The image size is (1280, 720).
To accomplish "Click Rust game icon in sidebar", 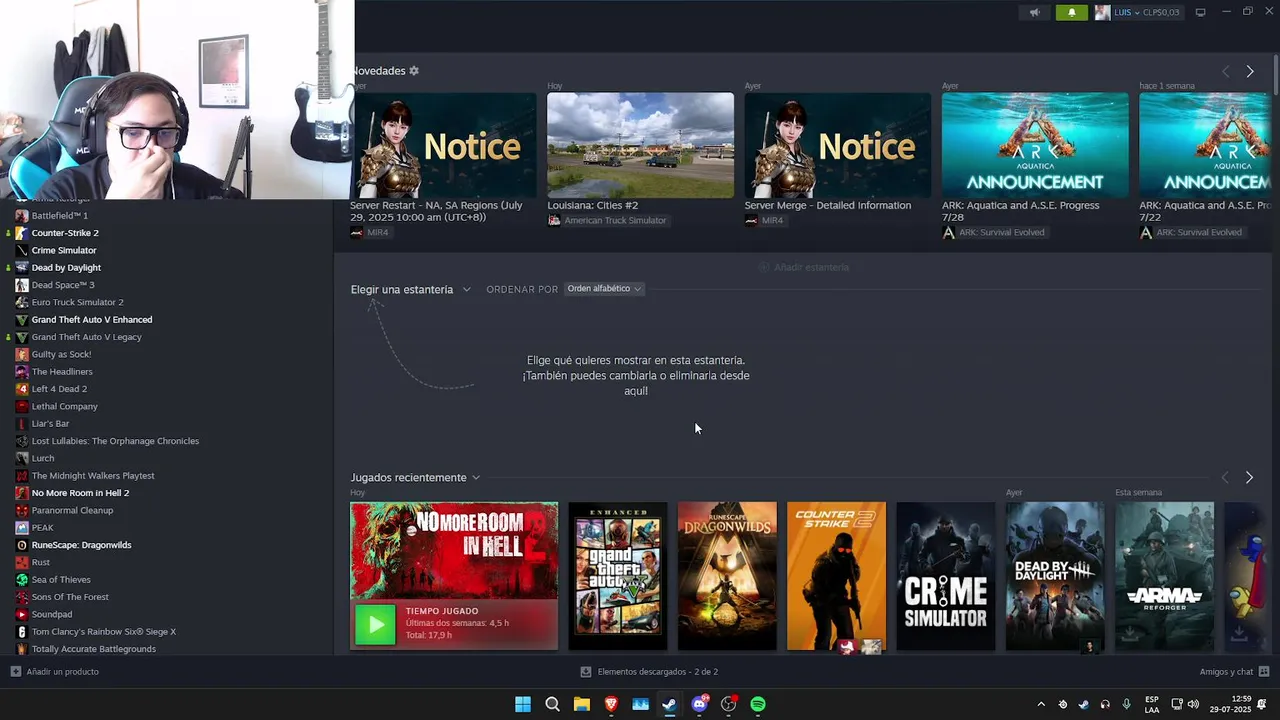I will (22, 562).
